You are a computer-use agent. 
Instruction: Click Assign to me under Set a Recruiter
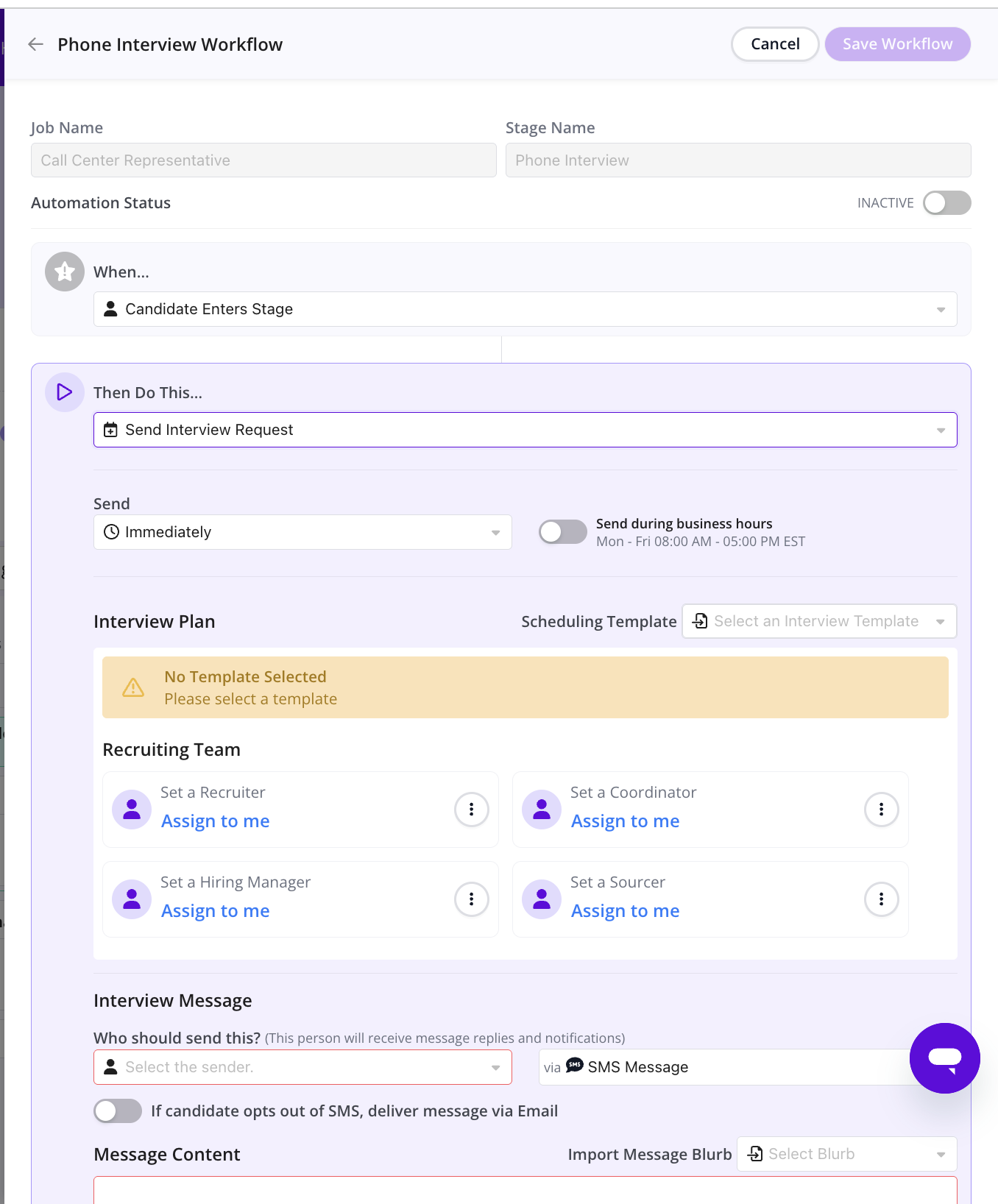tap(215, 821)
